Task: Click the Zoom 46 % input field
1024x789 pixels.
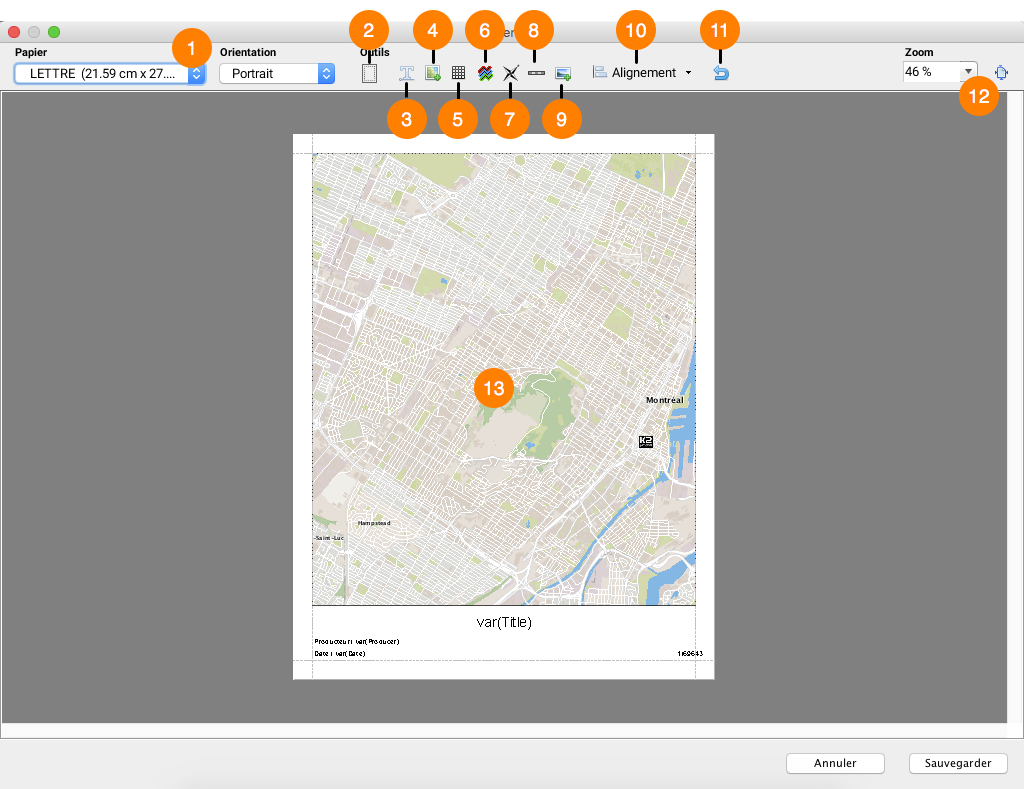Action: point(930,72)
